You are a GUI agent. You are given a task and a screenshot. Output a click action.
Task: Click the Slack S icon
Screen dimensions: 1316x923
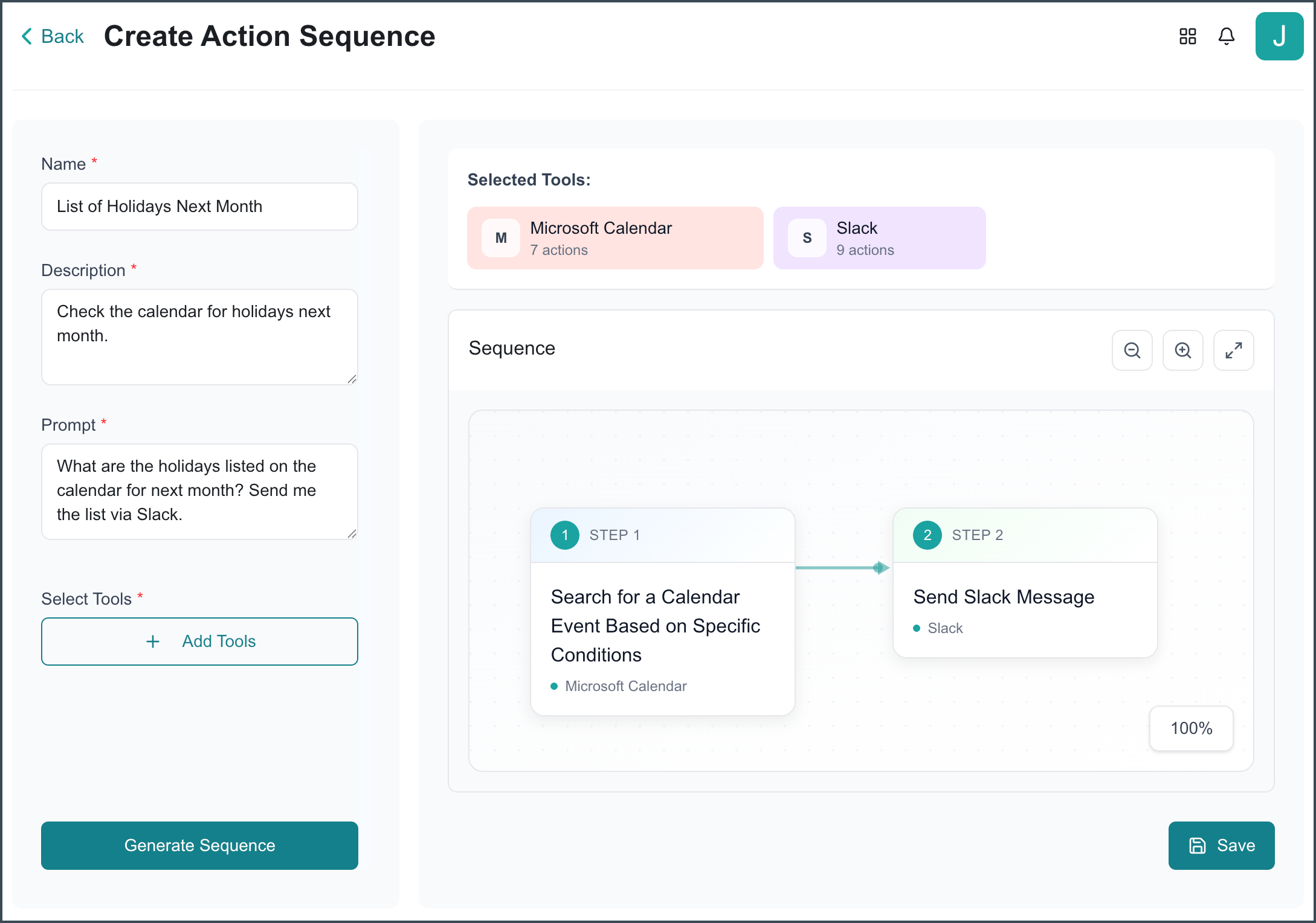click(807, 238)
